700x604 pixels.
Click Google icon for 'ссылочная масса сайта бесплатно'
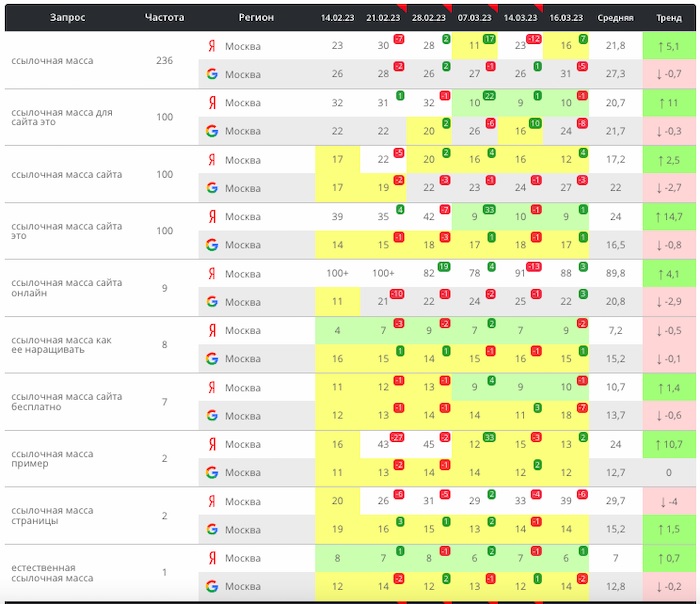click(x=212, y=415)
